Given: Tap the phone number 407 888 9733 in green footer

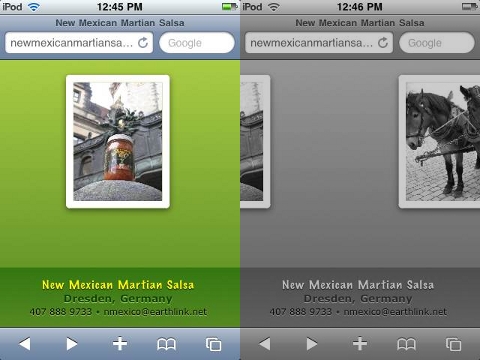Looking at the screenshot, I should pos(61,312).
